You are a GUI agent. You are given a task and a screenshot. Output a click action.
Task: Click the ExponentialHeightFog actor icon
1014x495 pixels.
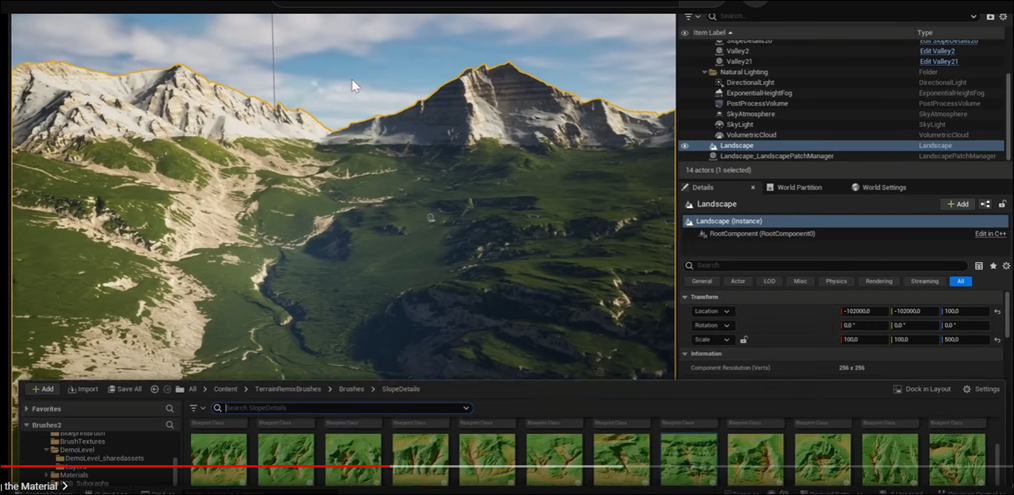click(719, 93)
